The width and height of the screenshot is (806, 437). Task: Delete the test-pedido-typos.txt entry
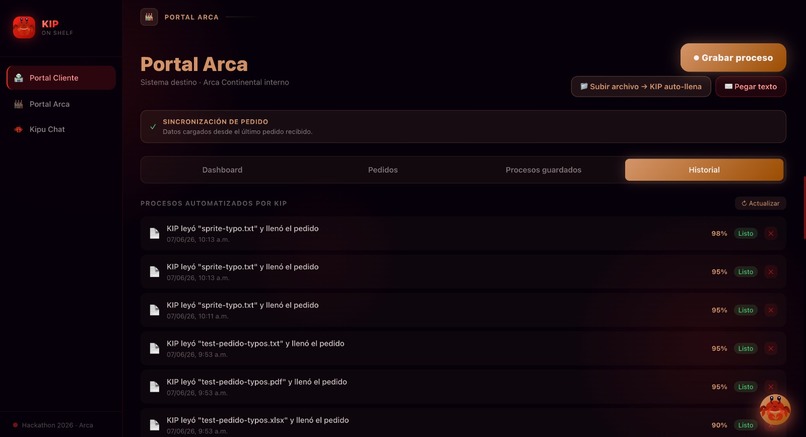[771, 349]
